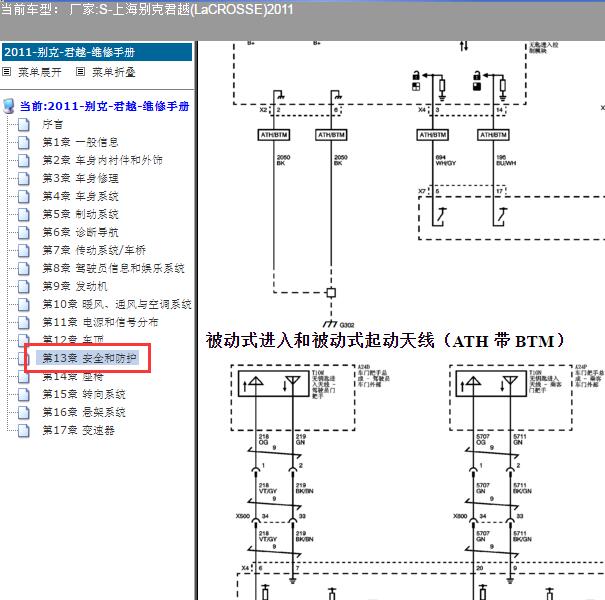Click the page icon beside 第2章
The height and width of the screenshot is (600, 605).
24,161
